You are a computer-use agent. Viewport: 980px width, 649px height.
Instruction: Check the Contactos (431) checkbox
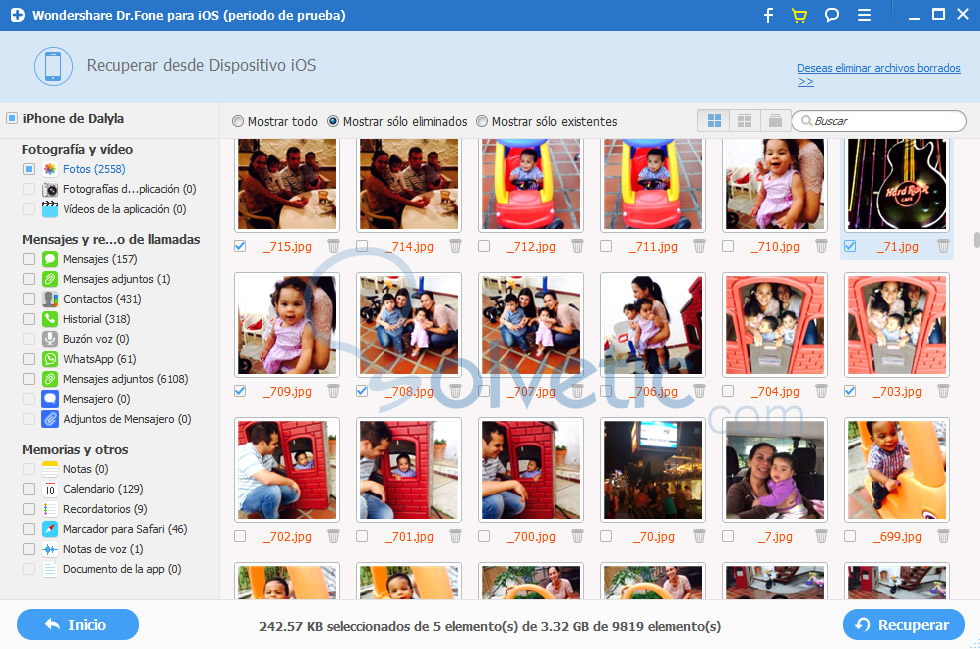point(29,299)
